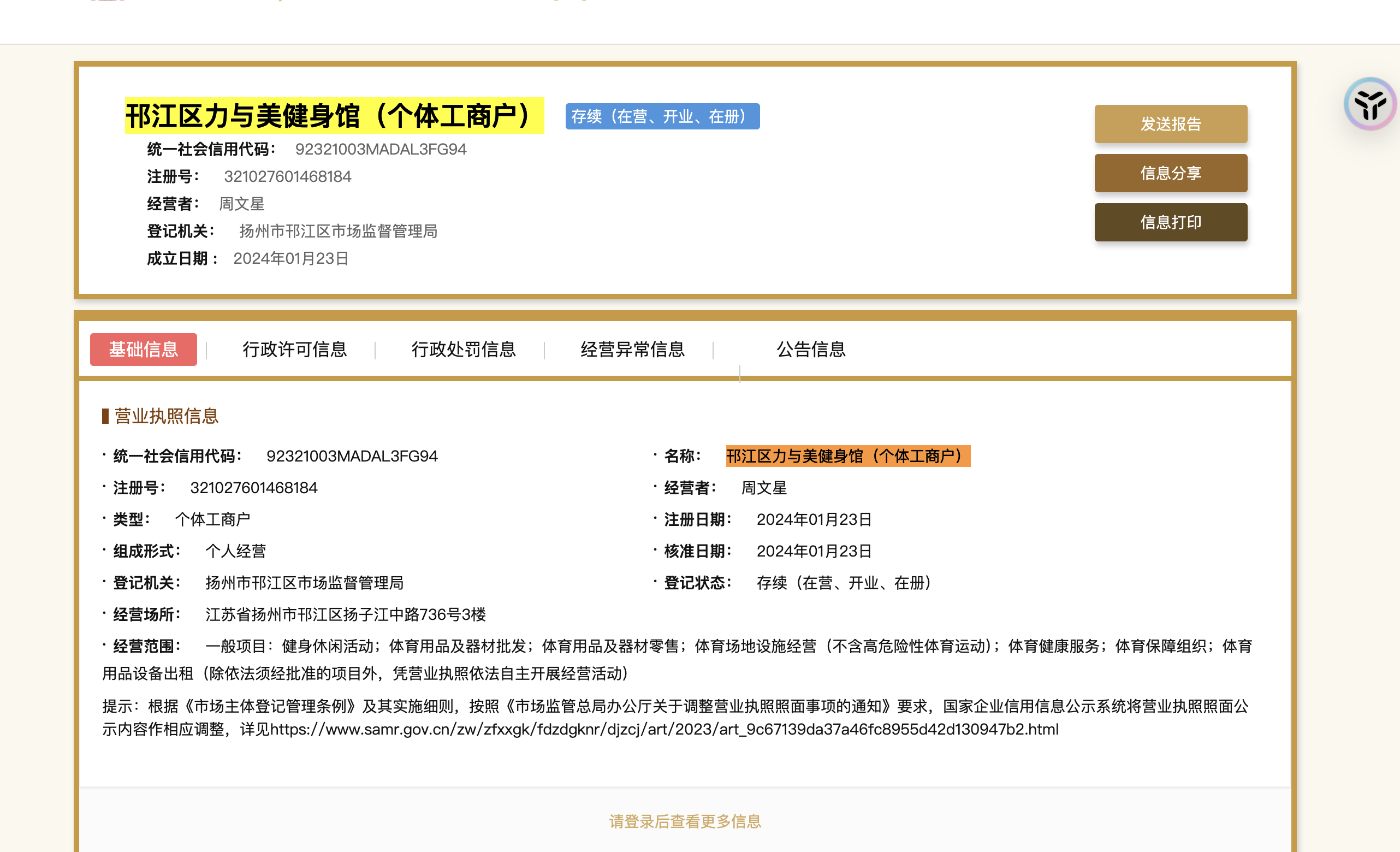Screen dimensions: 1400x852
Task: Click the 信息打印 button
Action: 1171,222
